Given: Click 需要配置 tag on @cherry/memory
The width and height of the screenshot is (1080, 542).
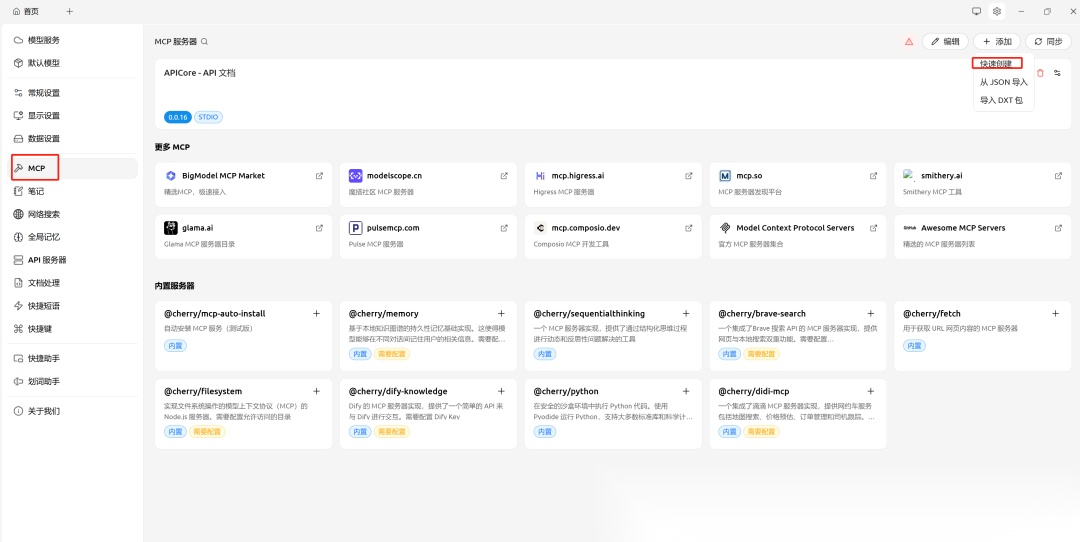Looking at the screenshot, I should (391, 354).
